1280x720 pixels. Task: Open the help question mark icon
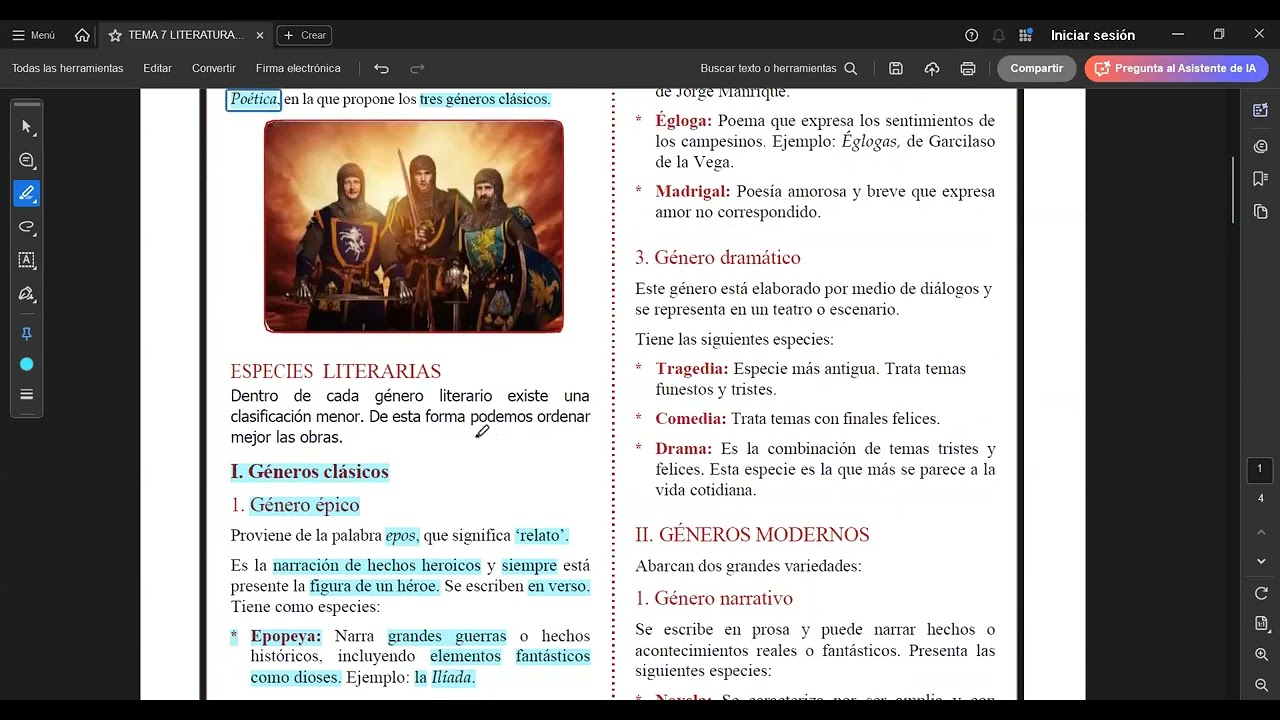(x=971, y=35)
